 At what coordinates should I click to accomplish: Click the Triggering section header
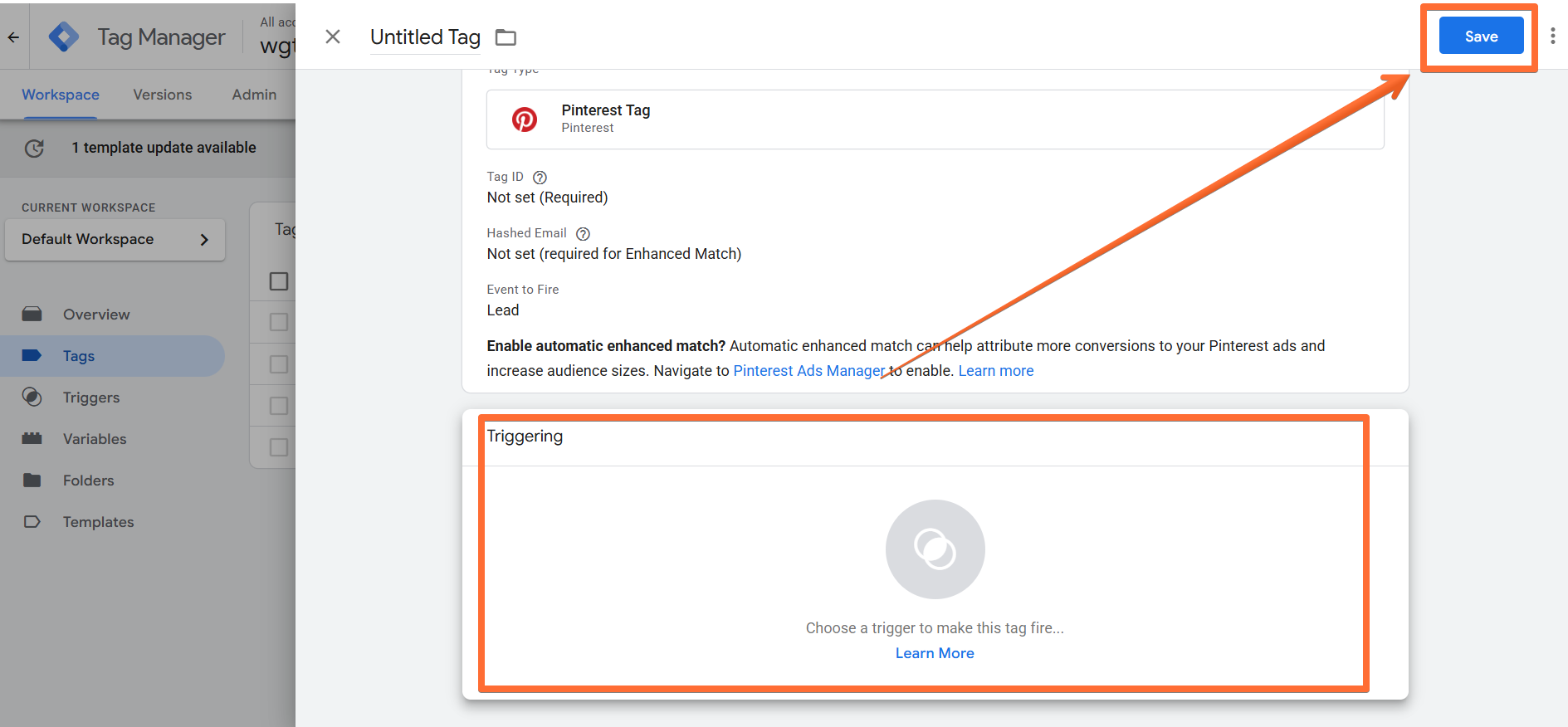525,437
